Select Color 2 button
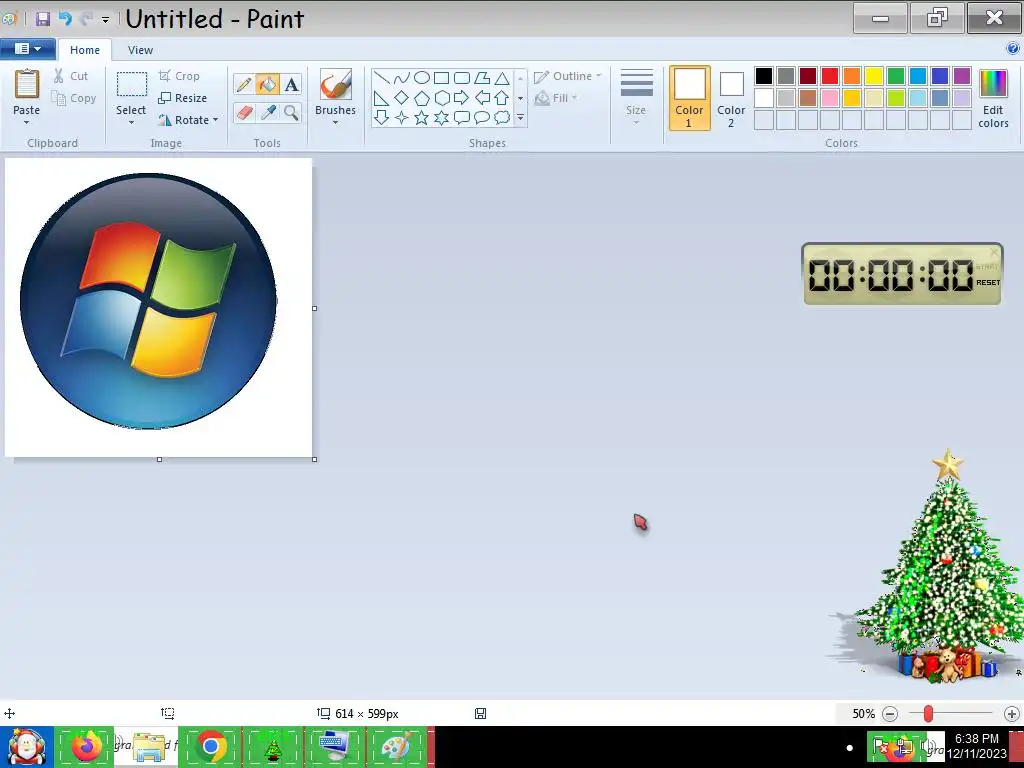Image resolution: width=1024 pixels, height=768 pixels. (731, 98)
